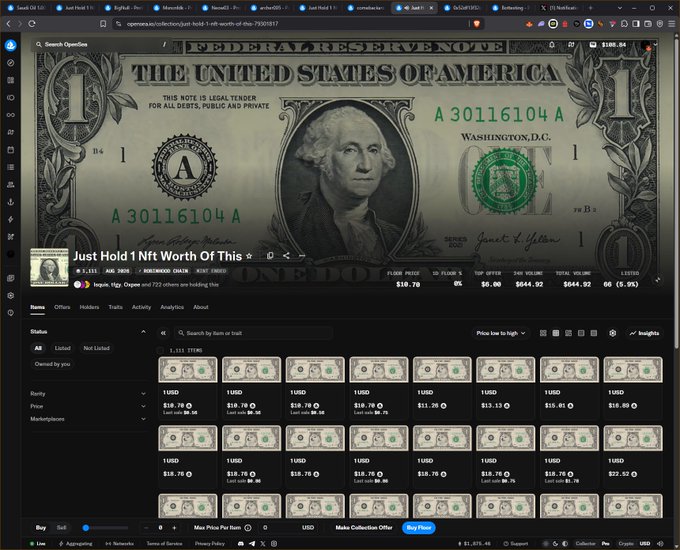This screenshot has width=680, height=550.
Task: Switch to Sell mode in bottom bar
Action: [62, 528]
